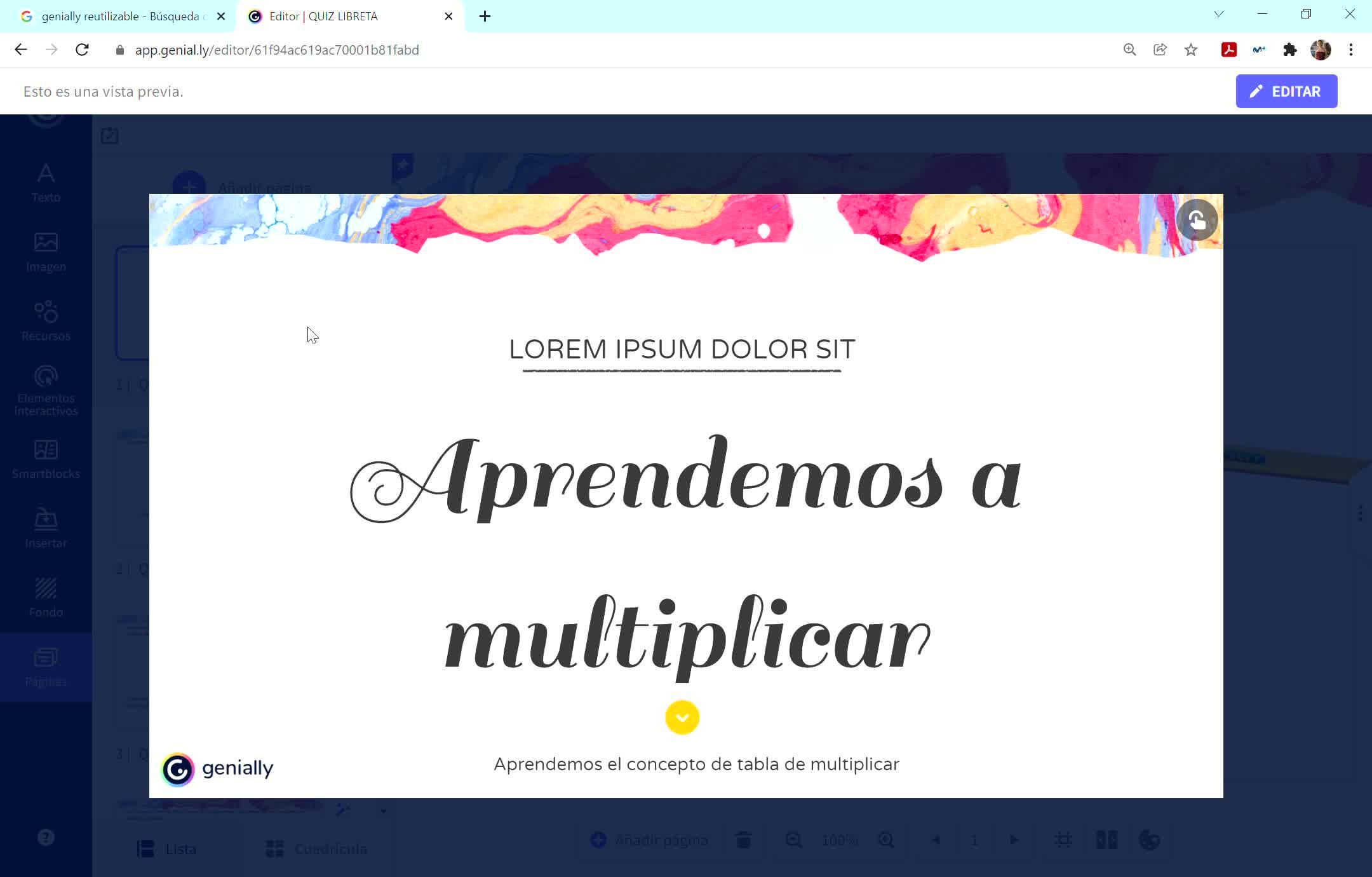The width and height of the screenshot is (1372, 877).
Task: Open the Texto tool in the sidebar
Action: pyautogui.click(x=46, y=182)
